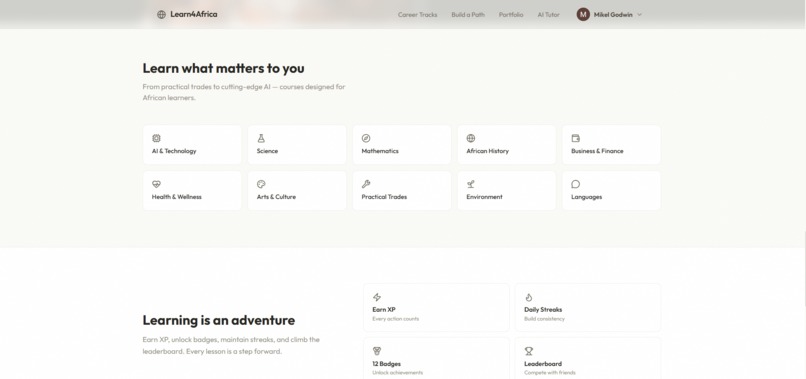The width and height of the screenshot is (806, 379).
Task: Click the 'Learning is an adventure' heading
Action: (218, 320)
